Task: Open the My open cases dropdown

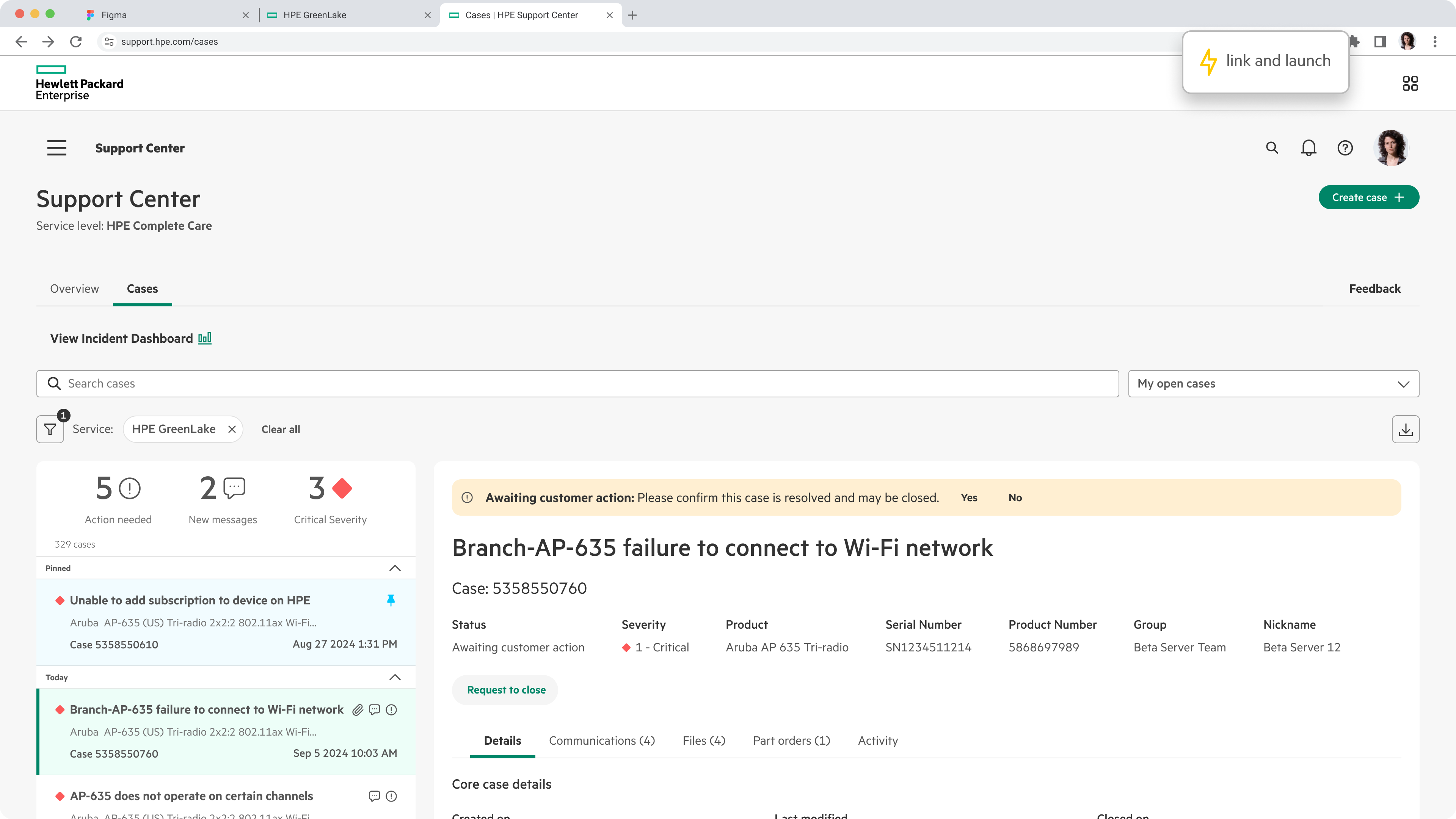Action: point(1273,384)
